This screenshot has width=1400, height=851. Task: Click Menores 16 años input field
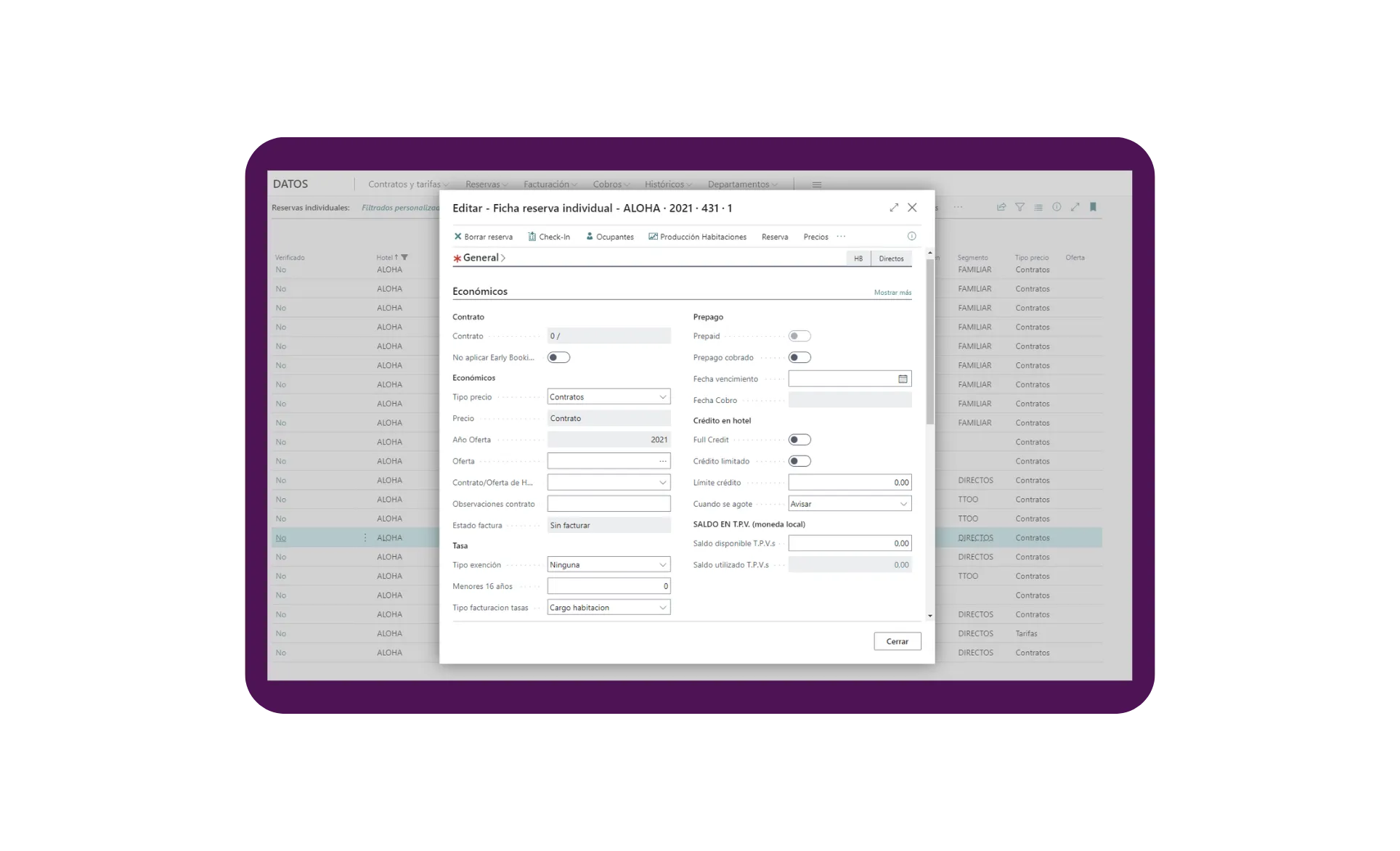pos(609,587)
